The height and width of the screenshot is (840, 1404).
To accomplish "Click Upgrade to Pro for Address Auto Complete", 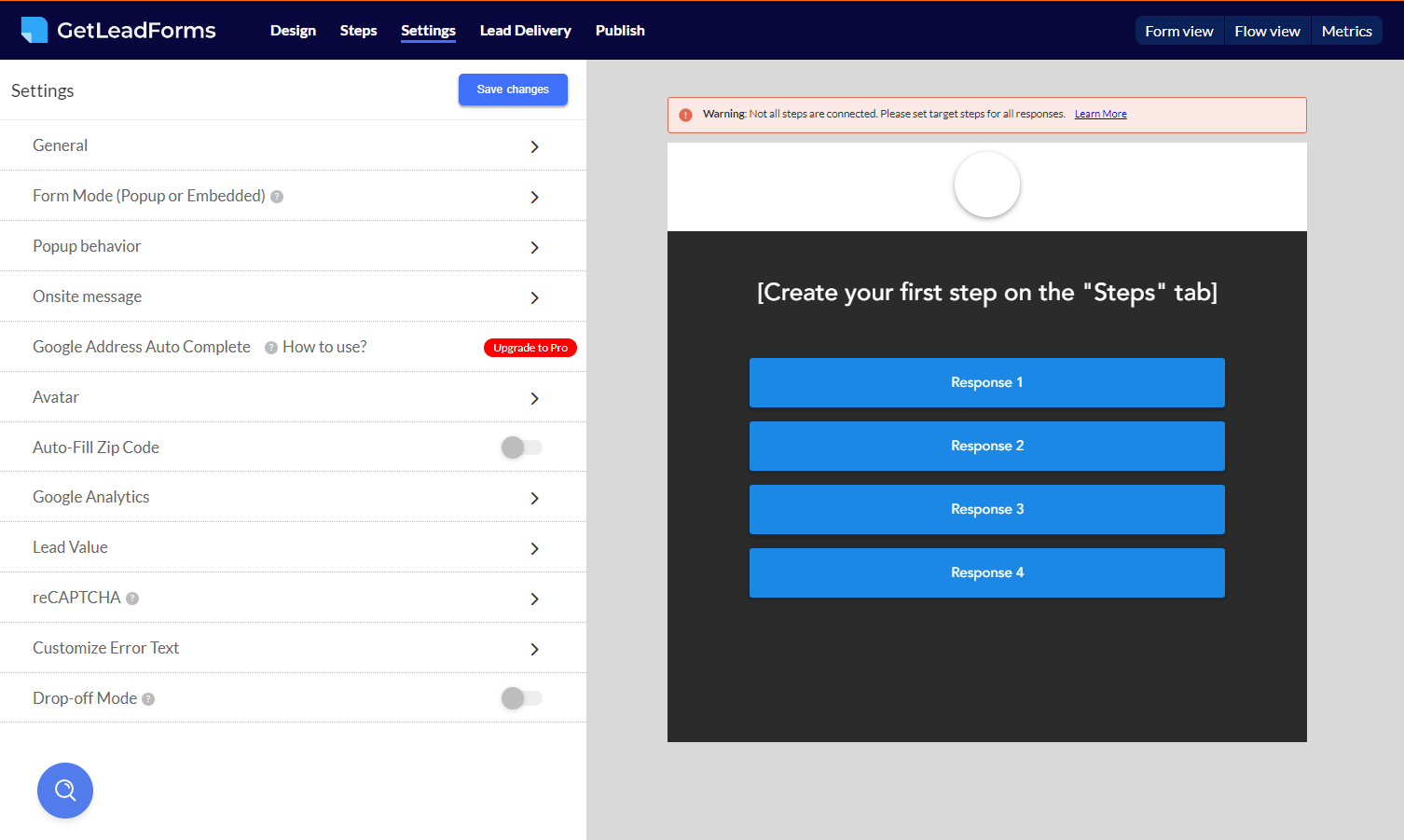I will click(x=530, y=347).
